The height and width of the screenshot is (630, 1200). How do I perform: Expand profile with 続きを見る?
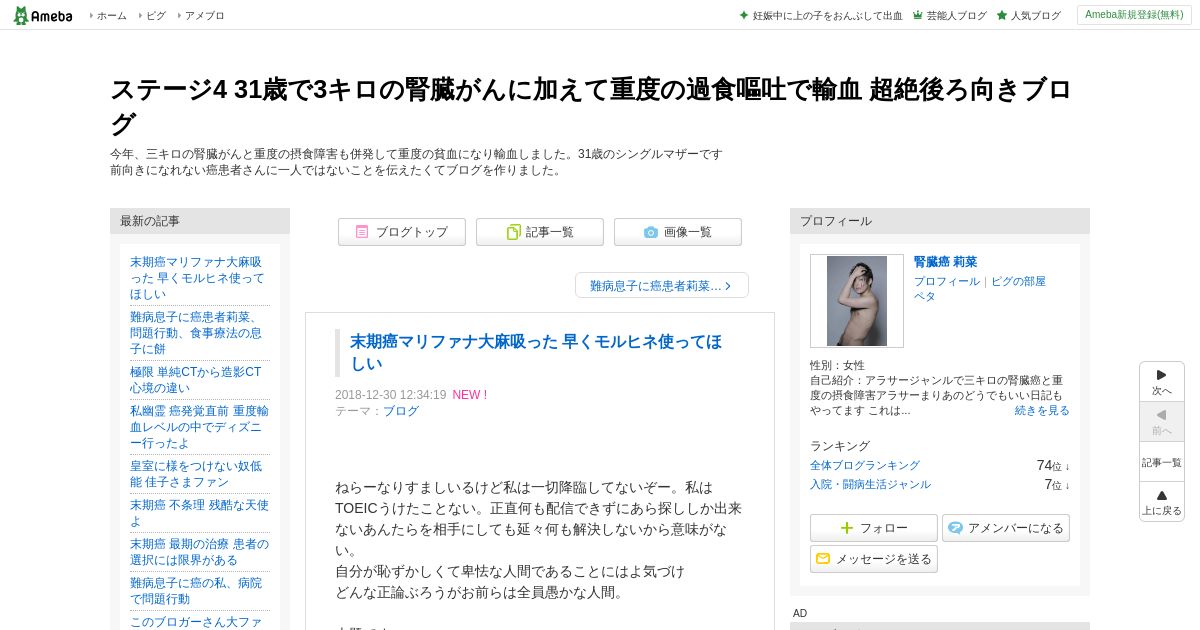1042,411
